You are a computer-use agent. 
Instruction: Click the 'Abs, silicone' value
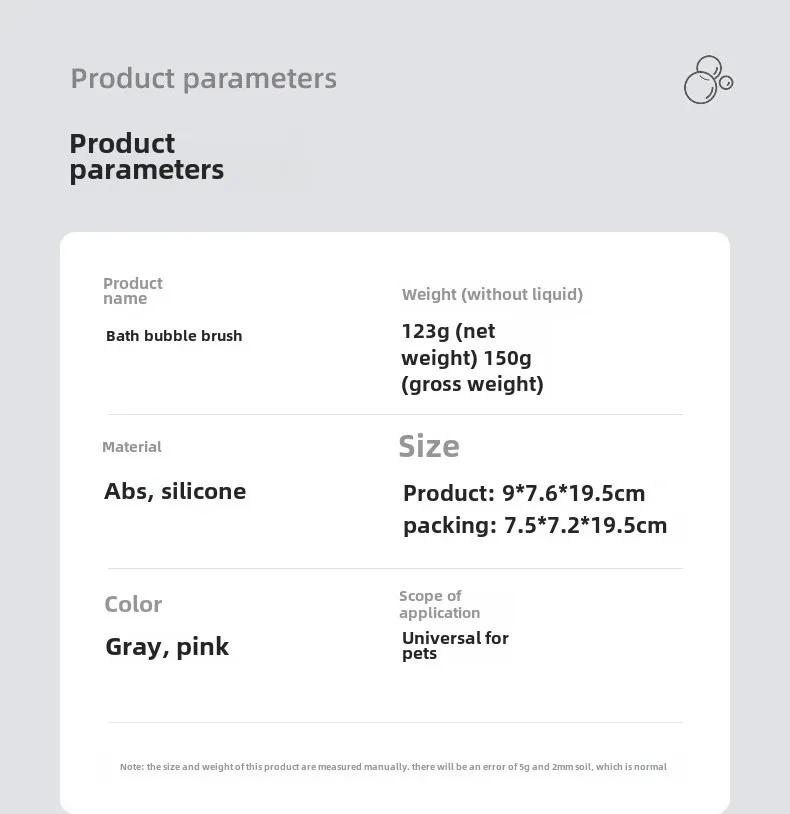[x=175, y=491]
